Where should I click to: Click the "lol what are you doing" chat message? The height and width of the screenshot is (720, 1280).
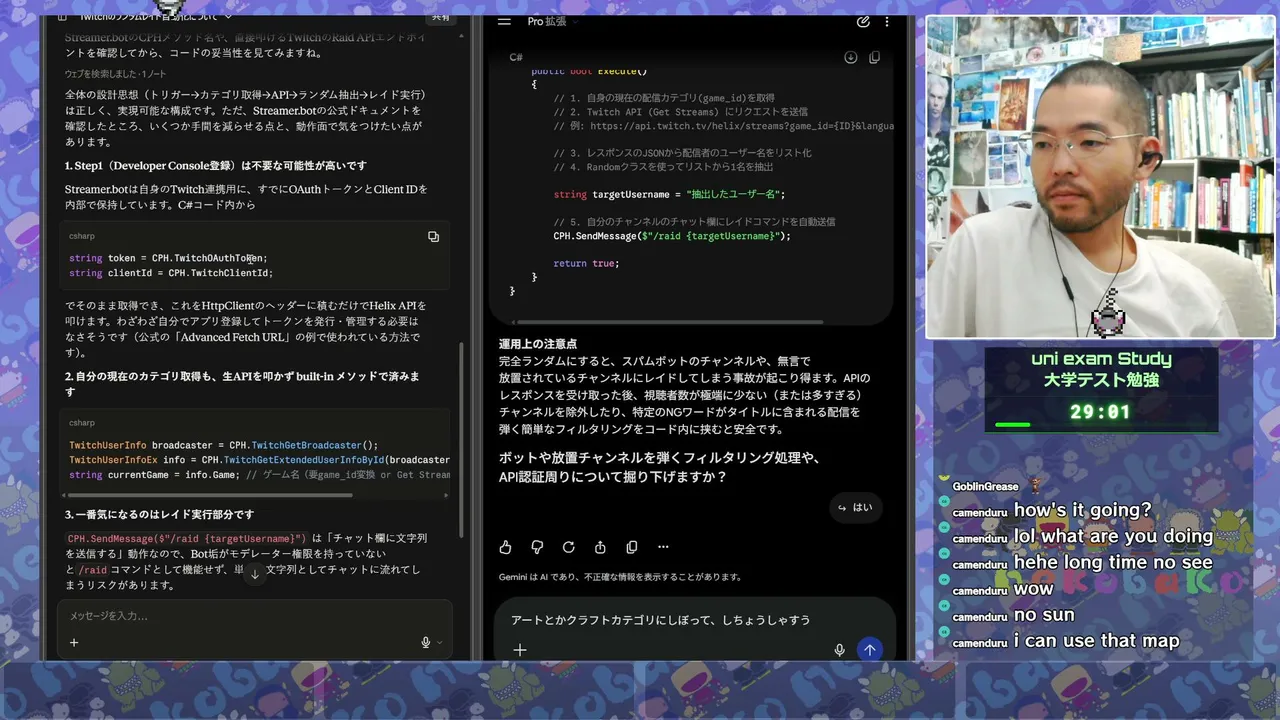pos(1113,536)
